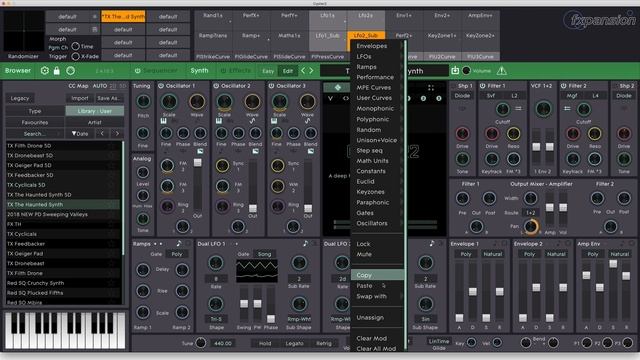Open the Filter 1 Svf type dropdown

pos(491,96)
